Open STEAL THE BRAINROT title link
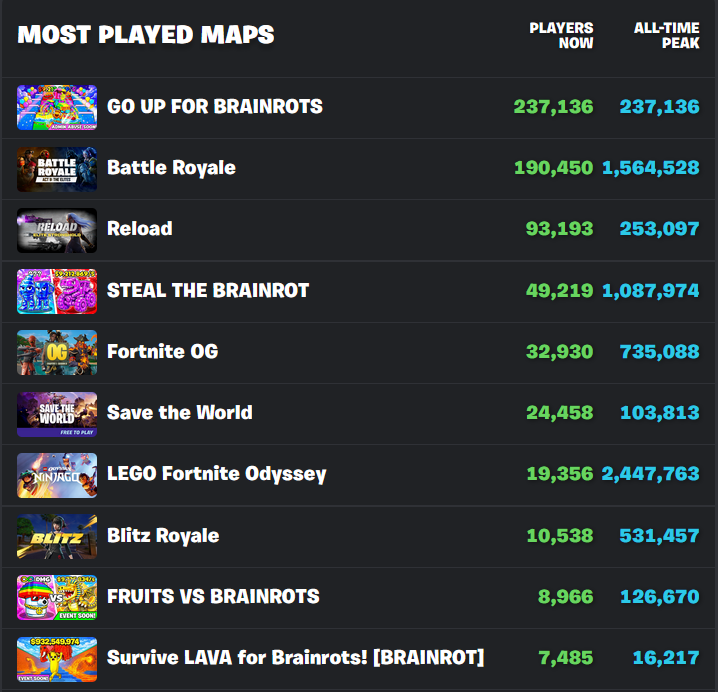Viewport: 718px width, 692px height. (x=208, y=290)
